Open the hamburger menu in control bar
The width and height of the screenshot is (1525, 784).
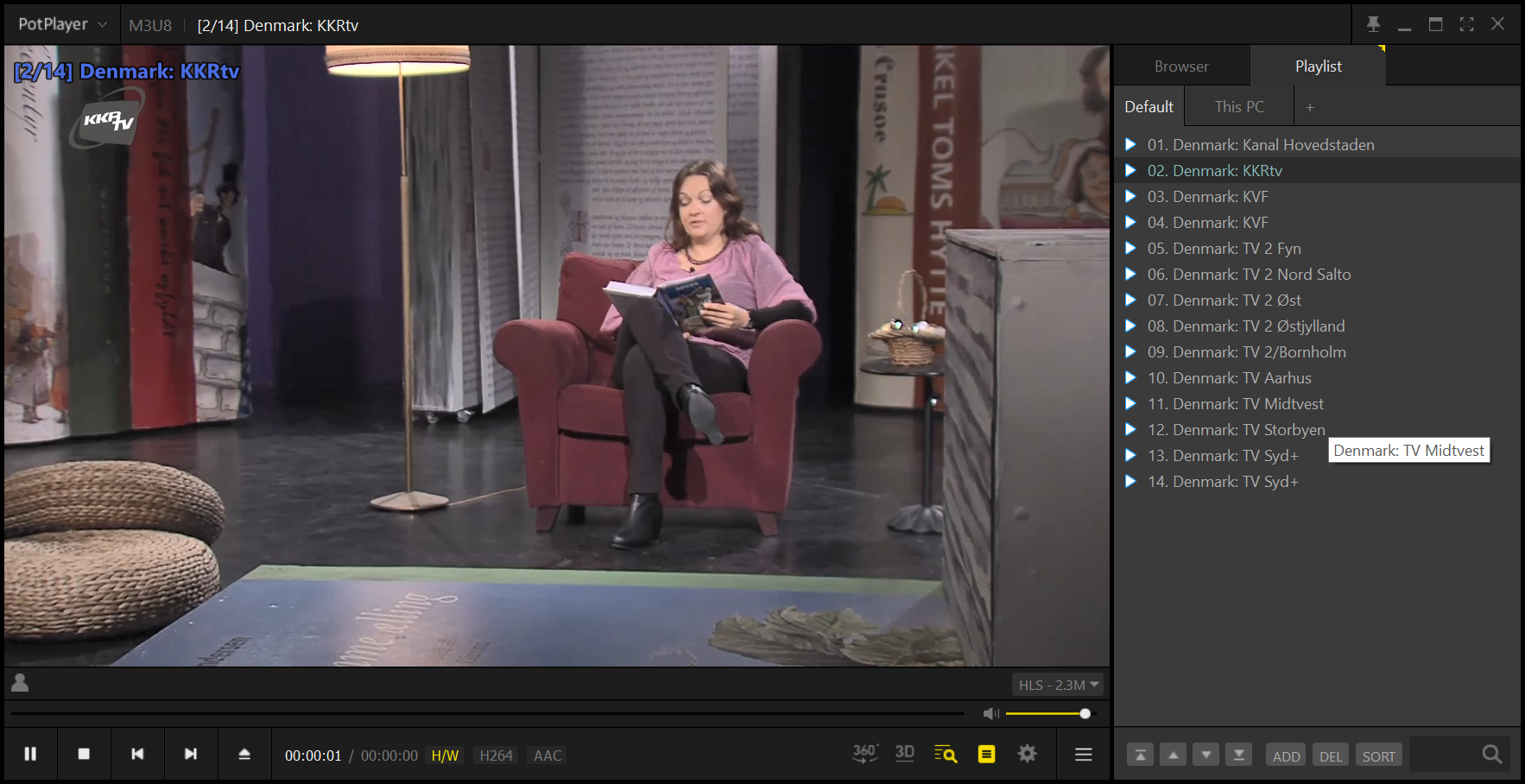pos(1083,754)
